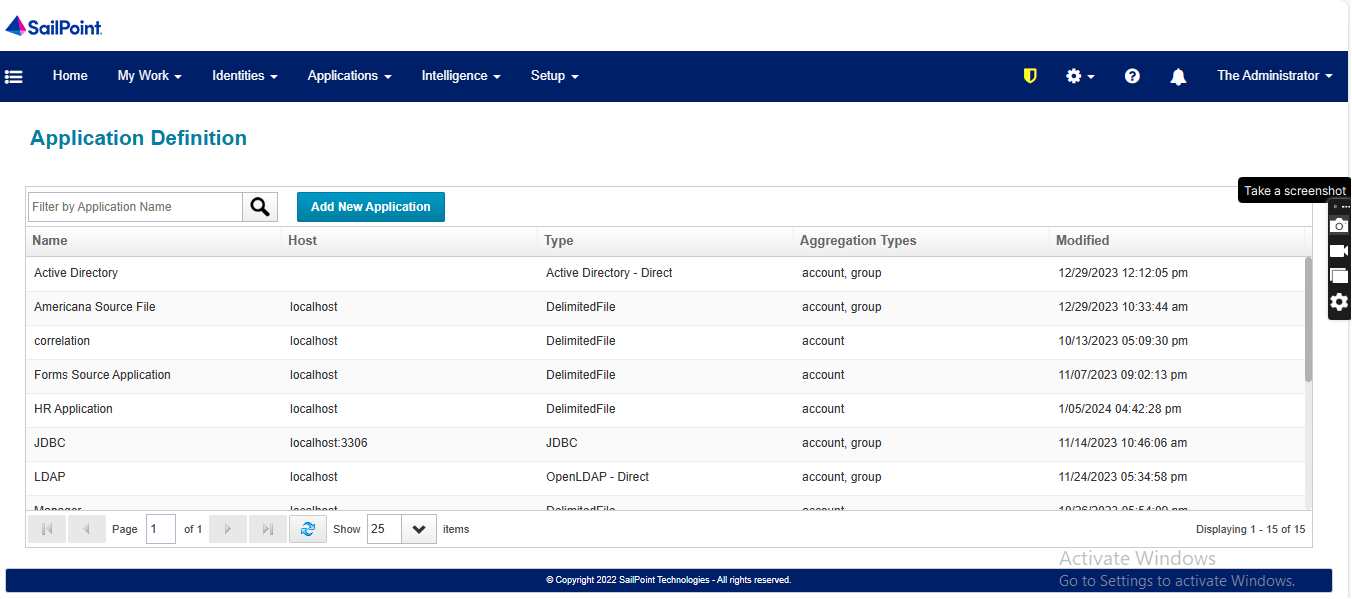Click the Application Definition page heading

pyautogui.click(x=139, y=138)
